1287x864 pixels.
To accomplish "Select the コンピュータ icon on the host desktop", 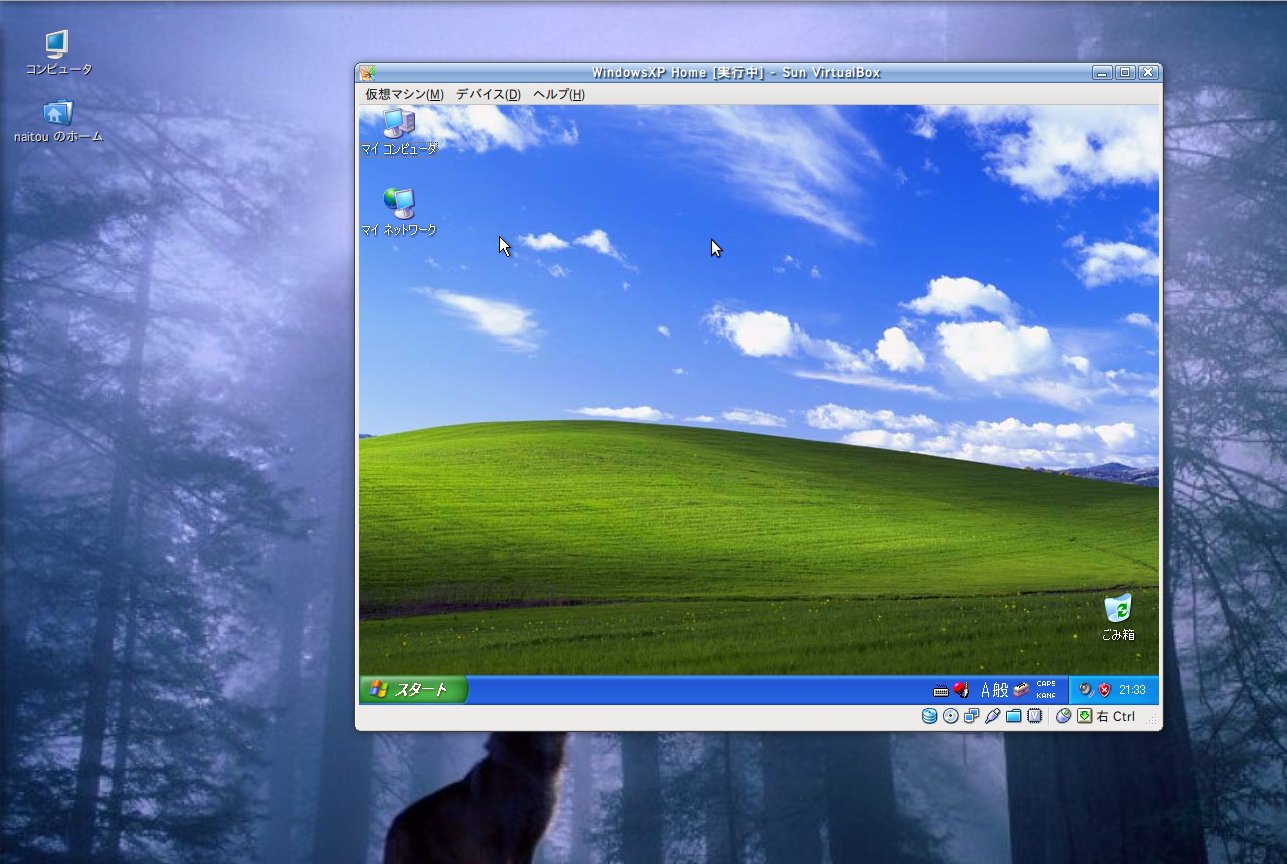I will (58, 53).
